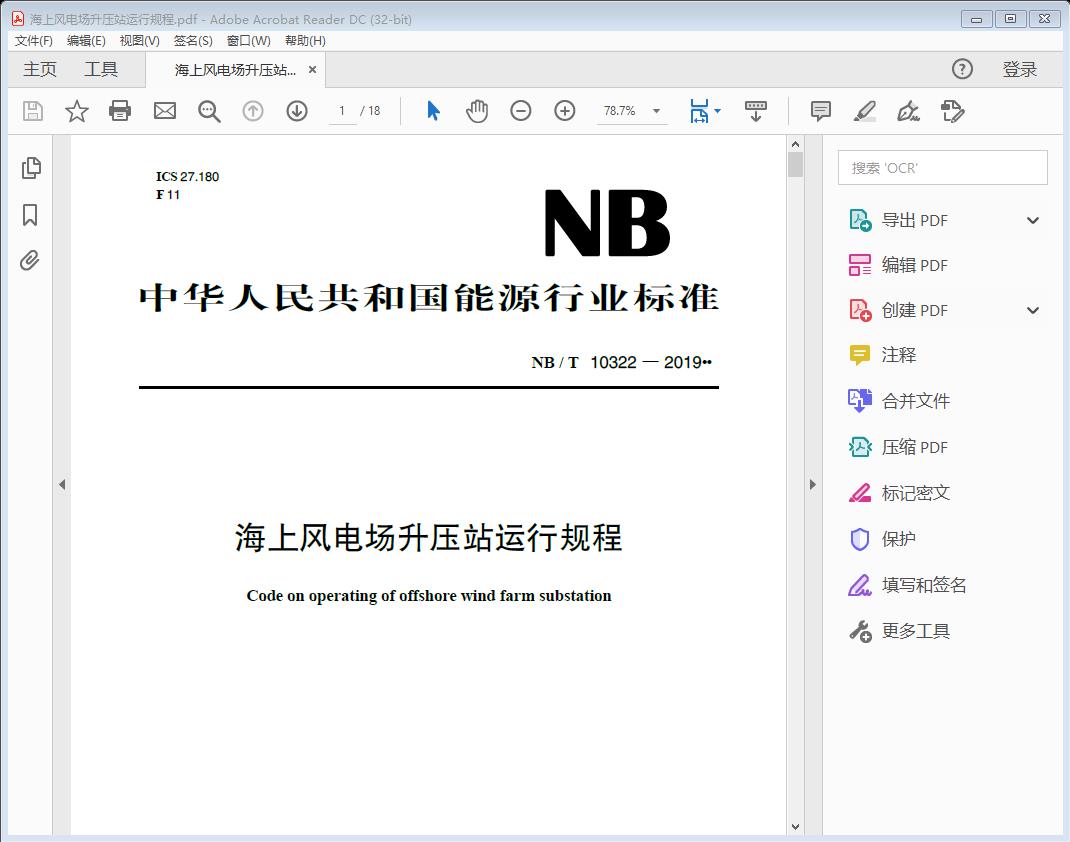Open the Add Comment tool
The width and height of the screenshot is (1070, 842).
point(820,111)
